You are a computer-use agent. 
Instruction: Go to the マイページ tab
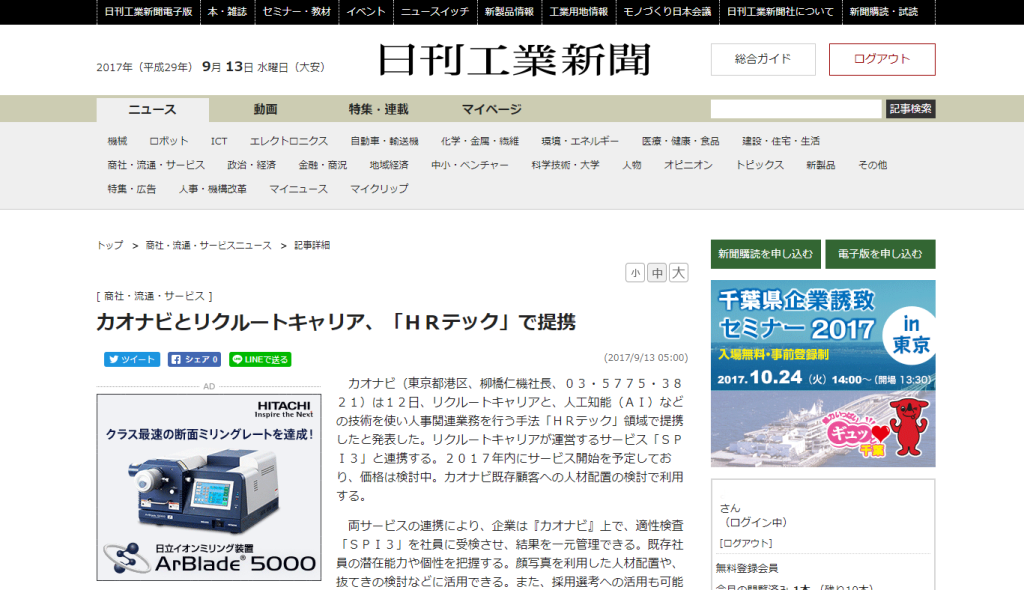coord(492,110)
